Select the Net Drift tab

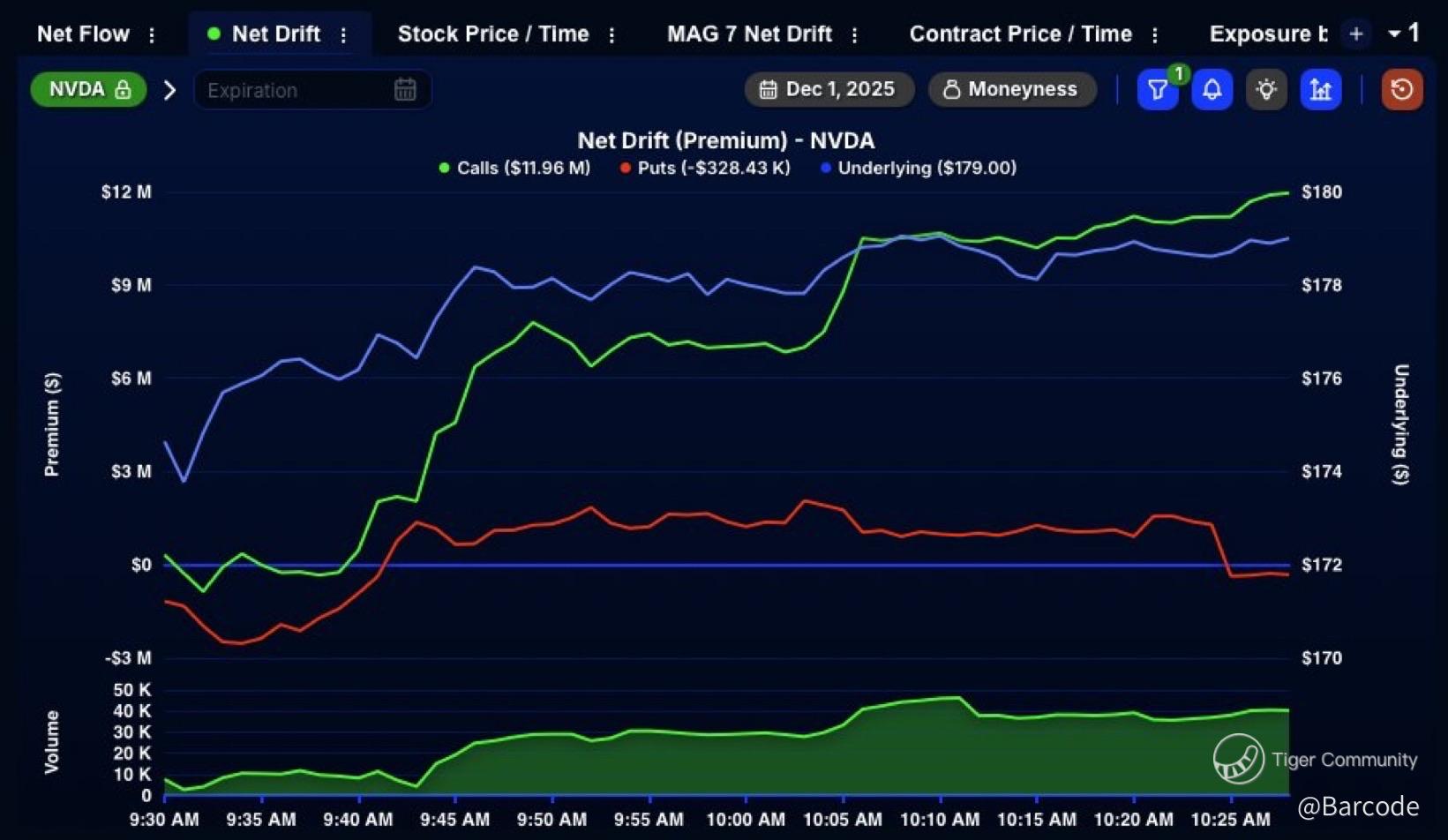point(275,34)
